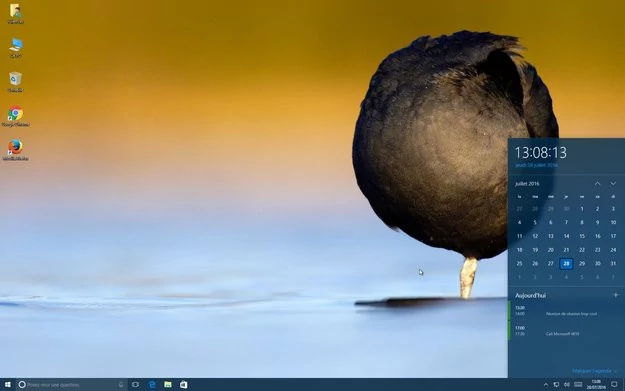
Task: Select July 19 in the calendar
Action: (535, 250)
